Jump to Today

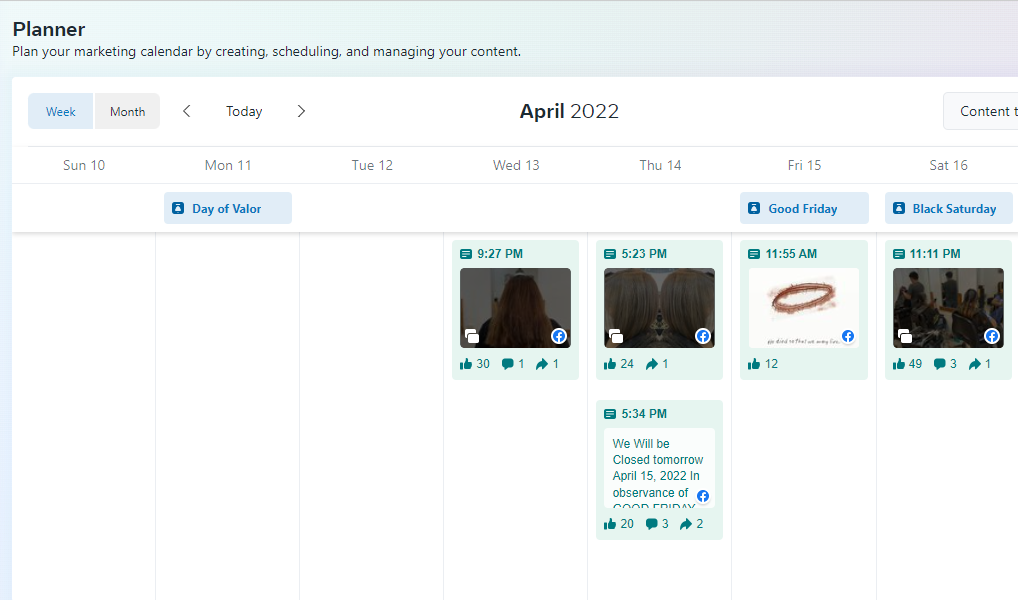244,111
